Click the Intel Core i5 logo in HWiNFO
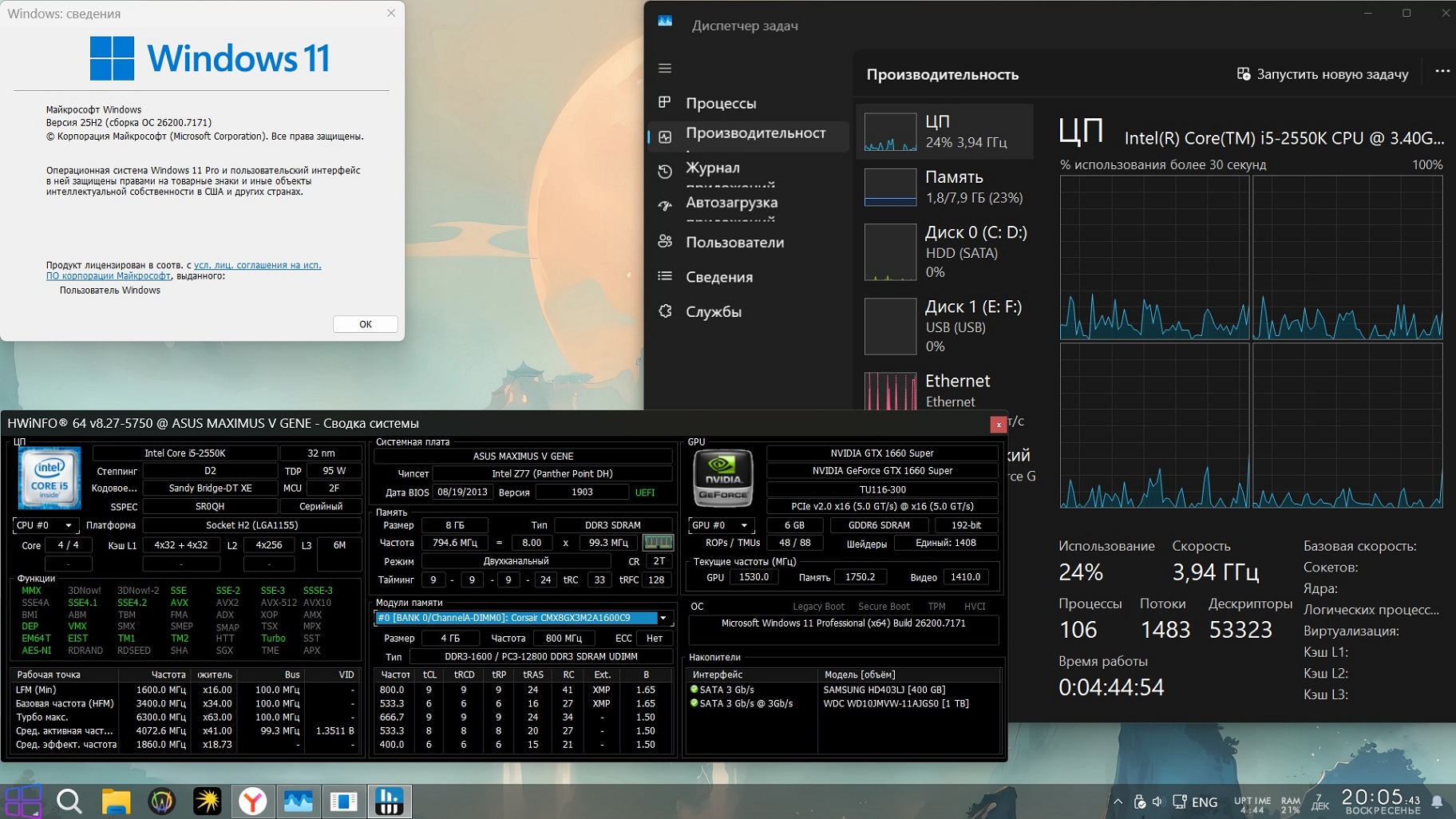The height and width of the screenshot is (819, 1456). [49, 477]
